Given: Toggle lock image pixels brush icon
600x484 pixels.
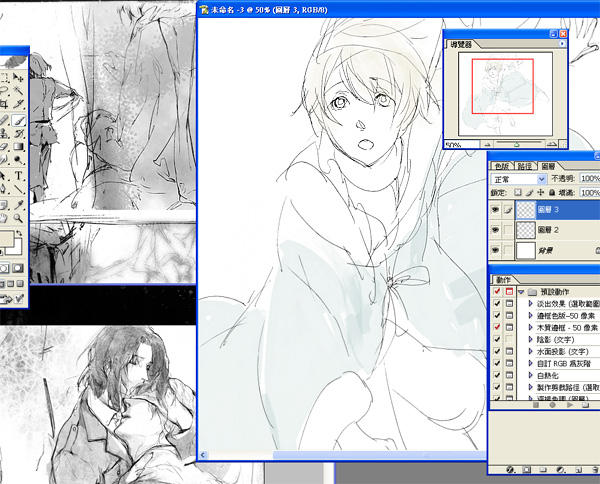Looking at the screenshot, I should tap(530, 192).
